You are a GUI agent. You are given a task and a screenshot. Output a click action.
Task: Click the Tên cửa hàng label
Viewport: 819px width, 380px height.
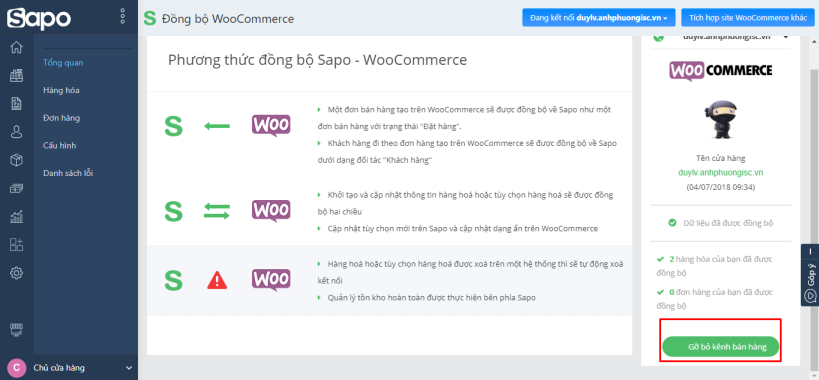(x=720, y=158)
